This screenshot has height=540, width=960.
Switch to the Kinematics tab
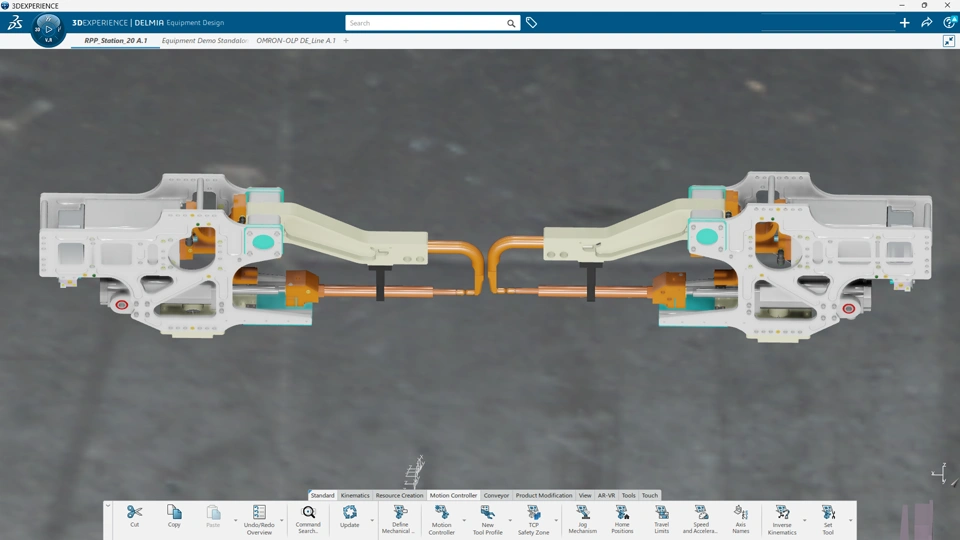pyautogui.click(x=355, y=495)
